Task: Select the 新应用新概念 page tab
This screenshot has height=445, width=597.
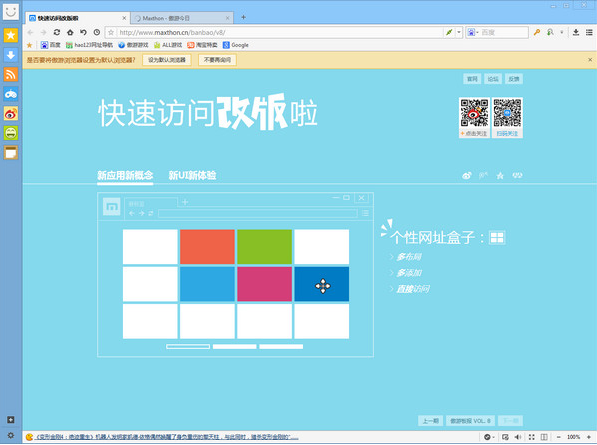Action: coord(125,175)
